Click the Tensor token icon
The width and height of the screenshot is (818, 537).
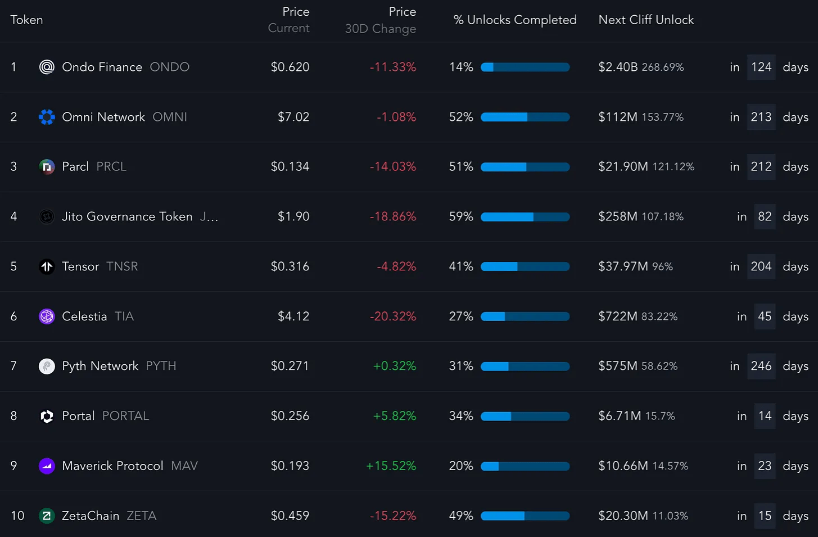pos(46,267)
